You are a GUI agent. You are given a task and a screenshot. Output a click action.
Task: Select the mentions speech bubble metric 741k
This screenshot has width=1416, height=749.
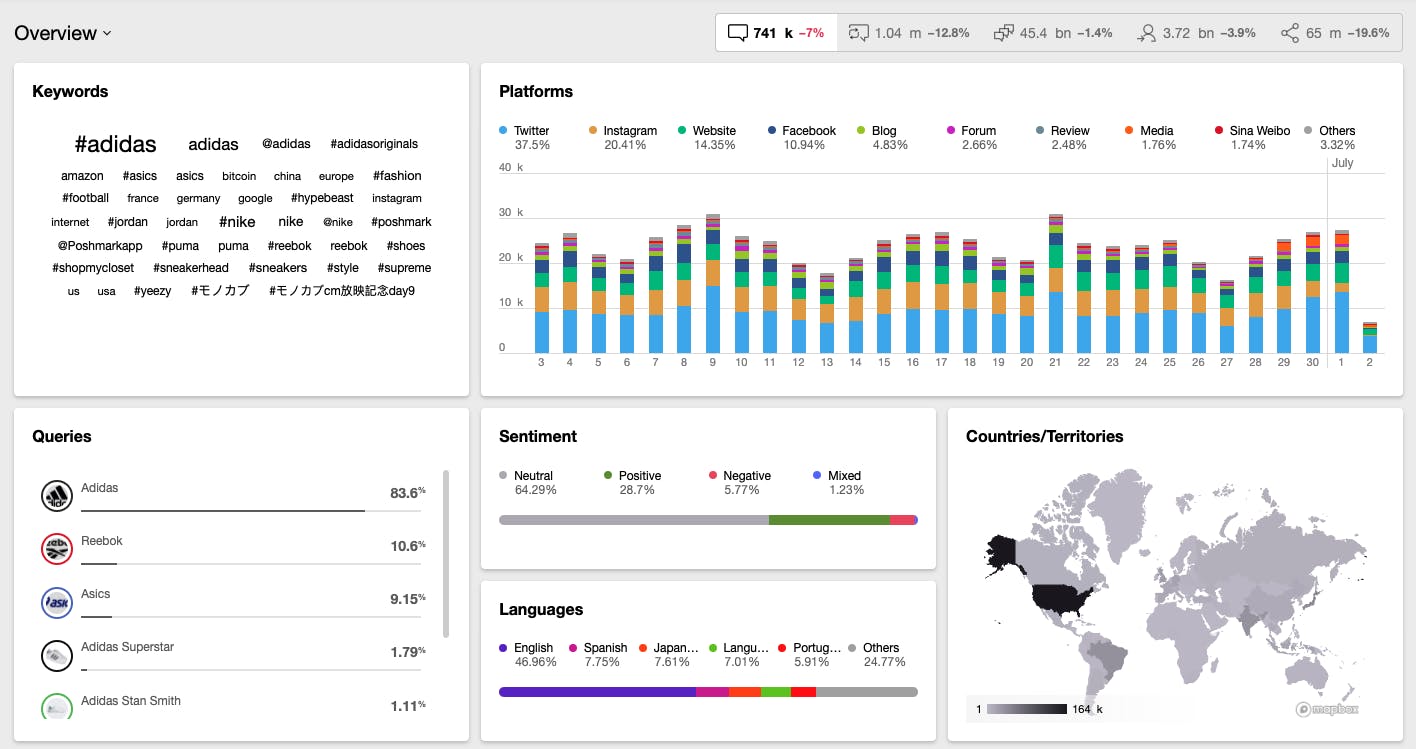click(x=775, y=32)
